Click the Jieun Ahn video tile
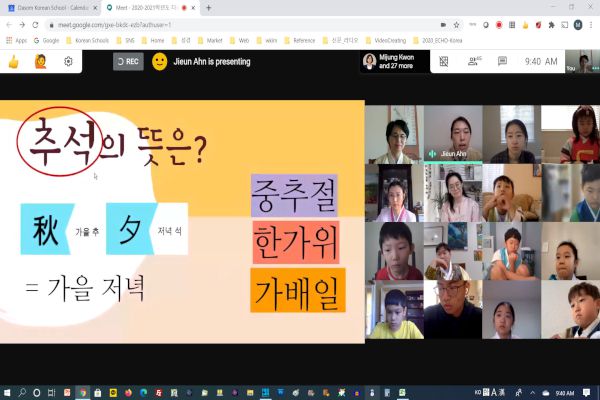Screen dimensions: 600x400 coord(452,134)
